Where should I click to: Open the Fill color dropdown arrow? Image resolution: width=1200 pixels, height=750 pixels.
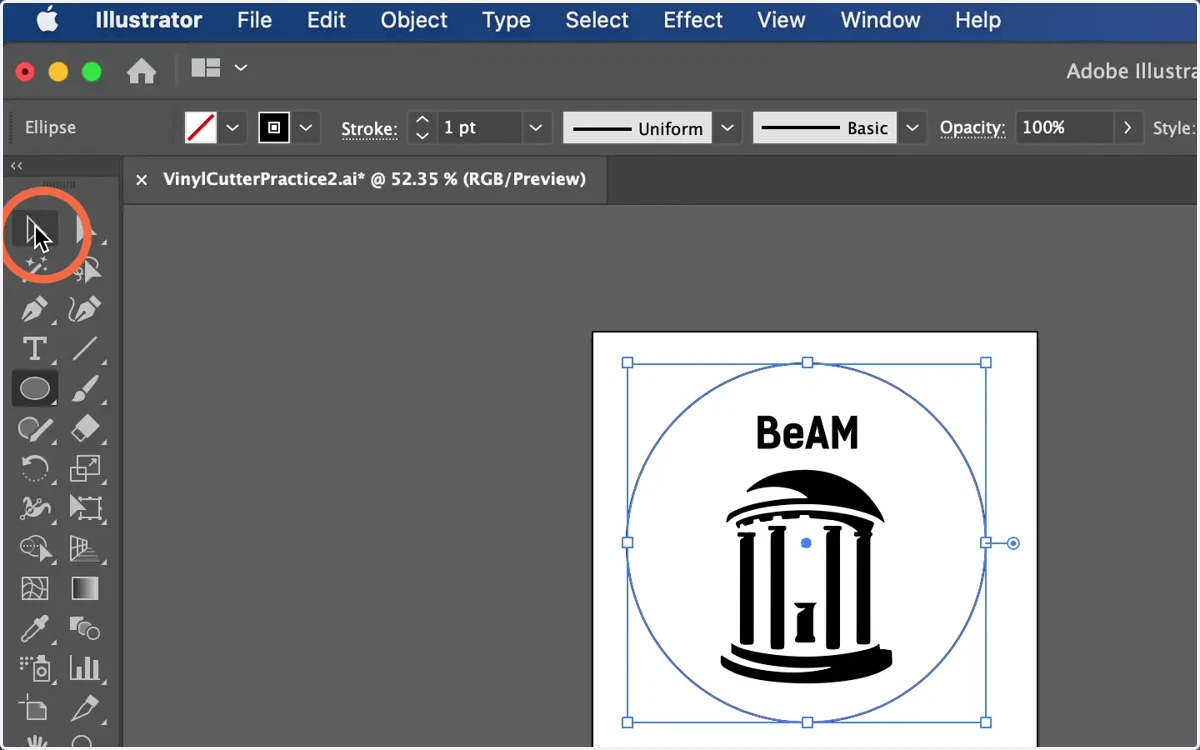click(x=233, y=128)
